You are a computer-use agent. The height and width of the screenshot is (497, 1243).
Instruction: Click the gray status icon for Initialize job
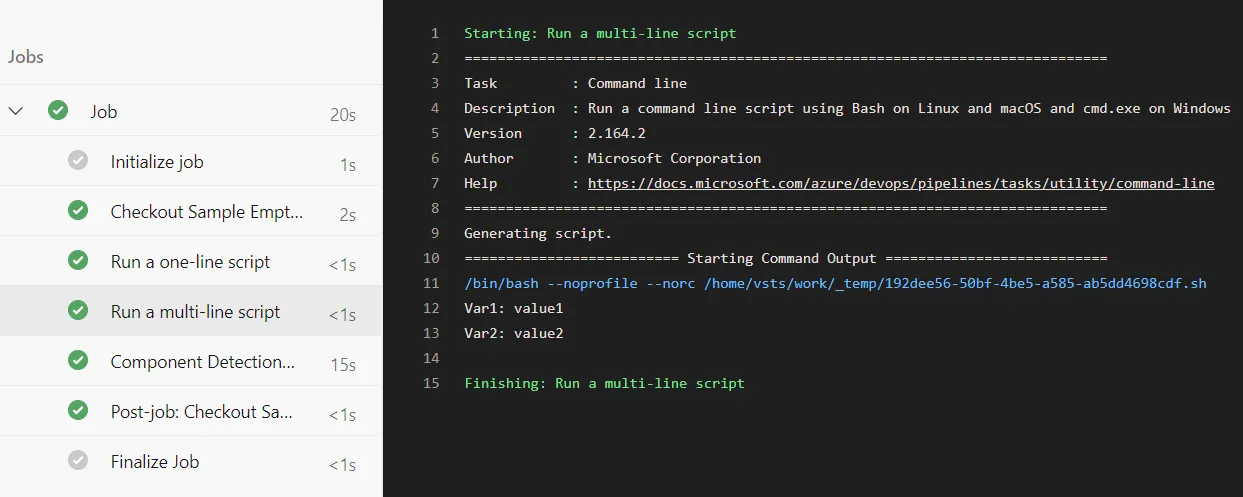(78, 161)
